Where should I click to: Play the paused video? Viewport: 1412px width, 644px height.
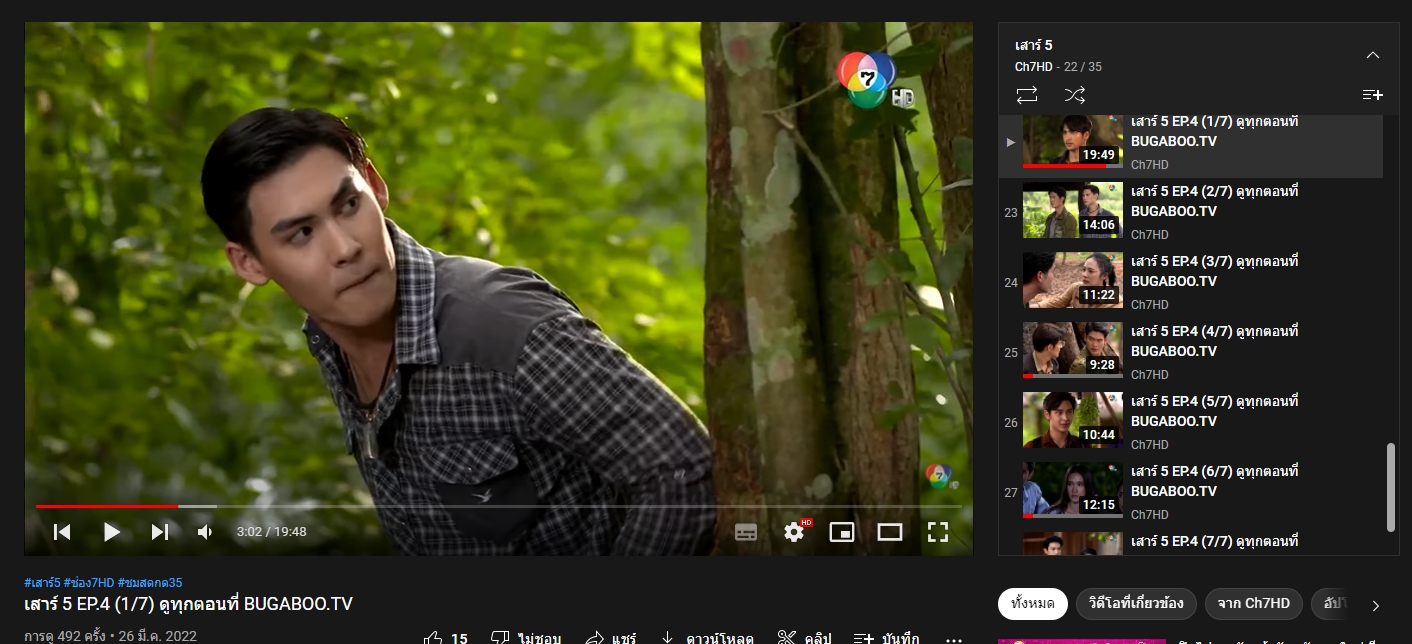(x=111, y=532)
